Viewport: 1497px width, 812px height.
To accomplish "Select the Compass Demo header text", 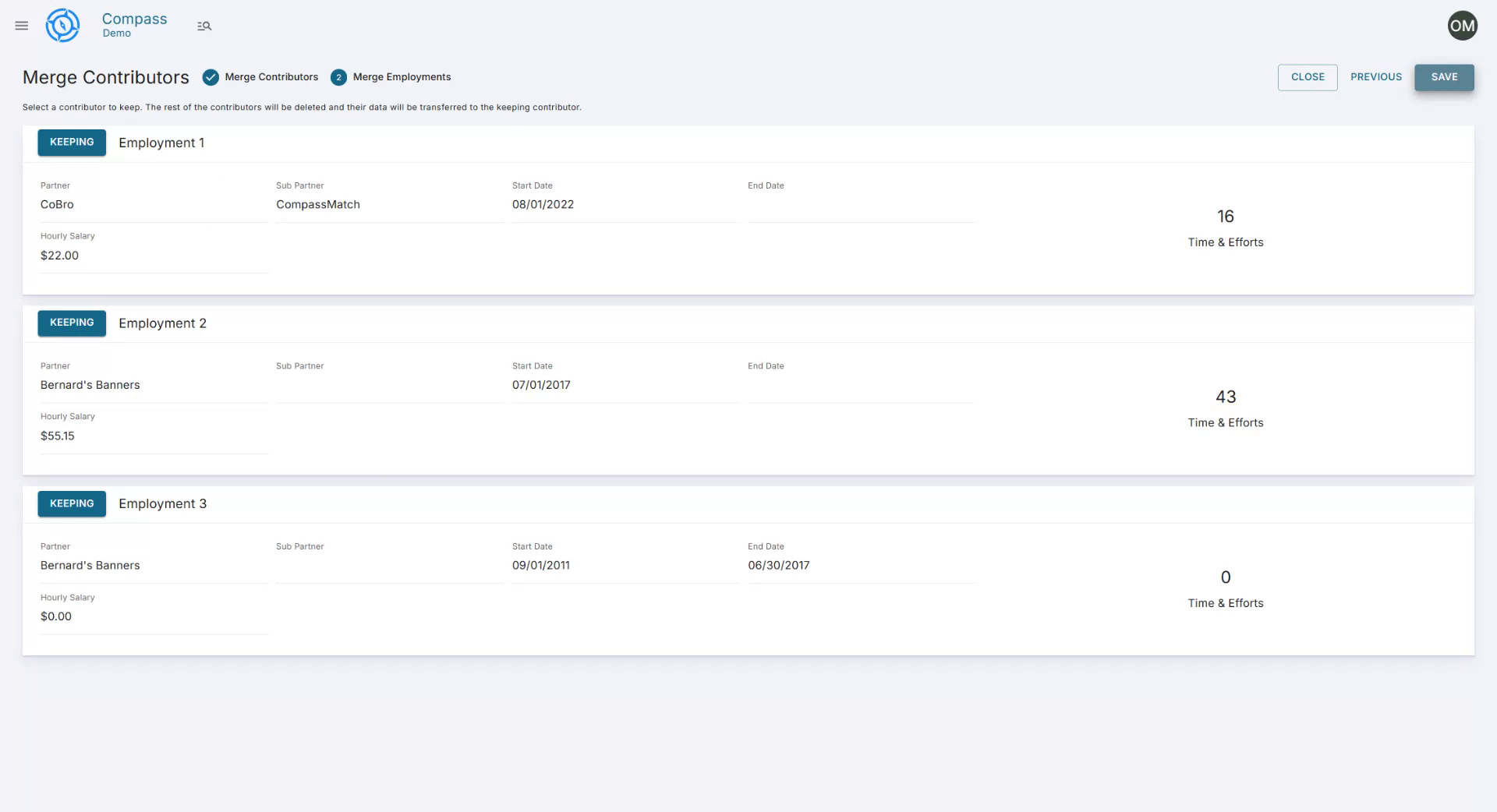I will [133, 25].
